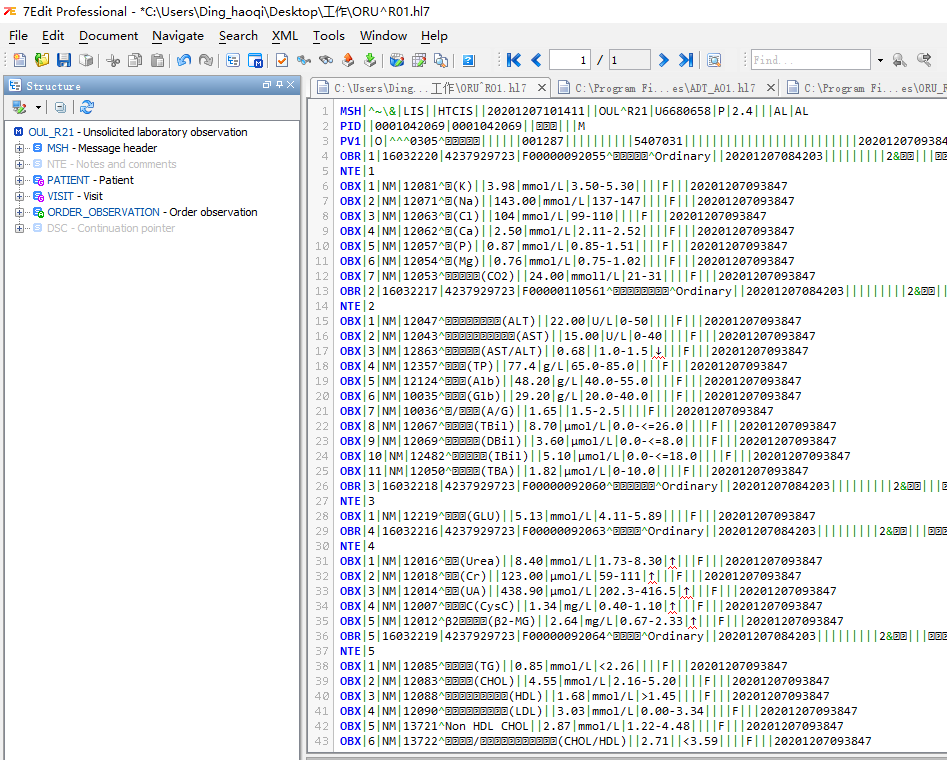Open 7Edit Help with question mark icon

[466, 59]
